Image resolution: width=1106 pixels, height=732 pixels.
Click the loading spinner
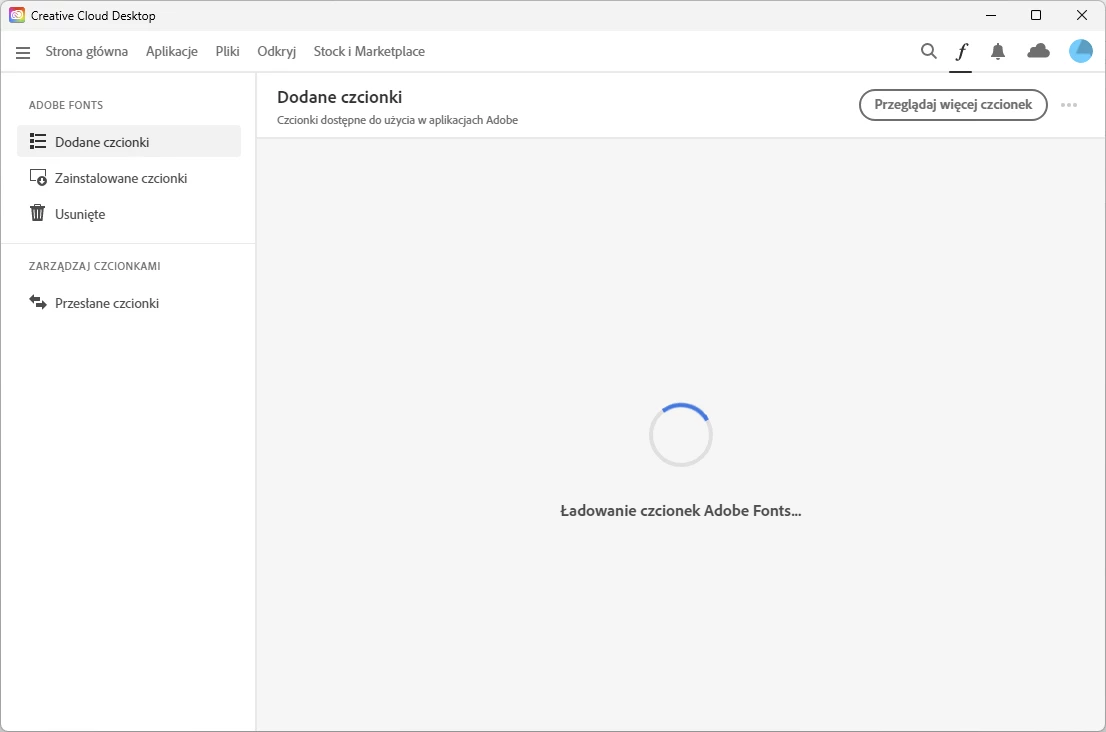(681, 434)
